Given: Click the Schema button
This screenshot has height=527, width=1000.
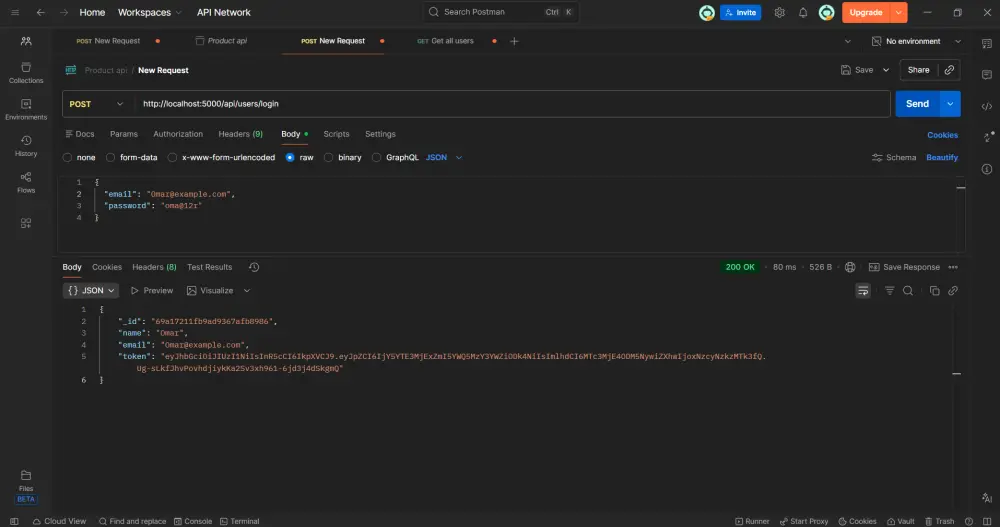Looking at the screenshot, I should 893,158.
